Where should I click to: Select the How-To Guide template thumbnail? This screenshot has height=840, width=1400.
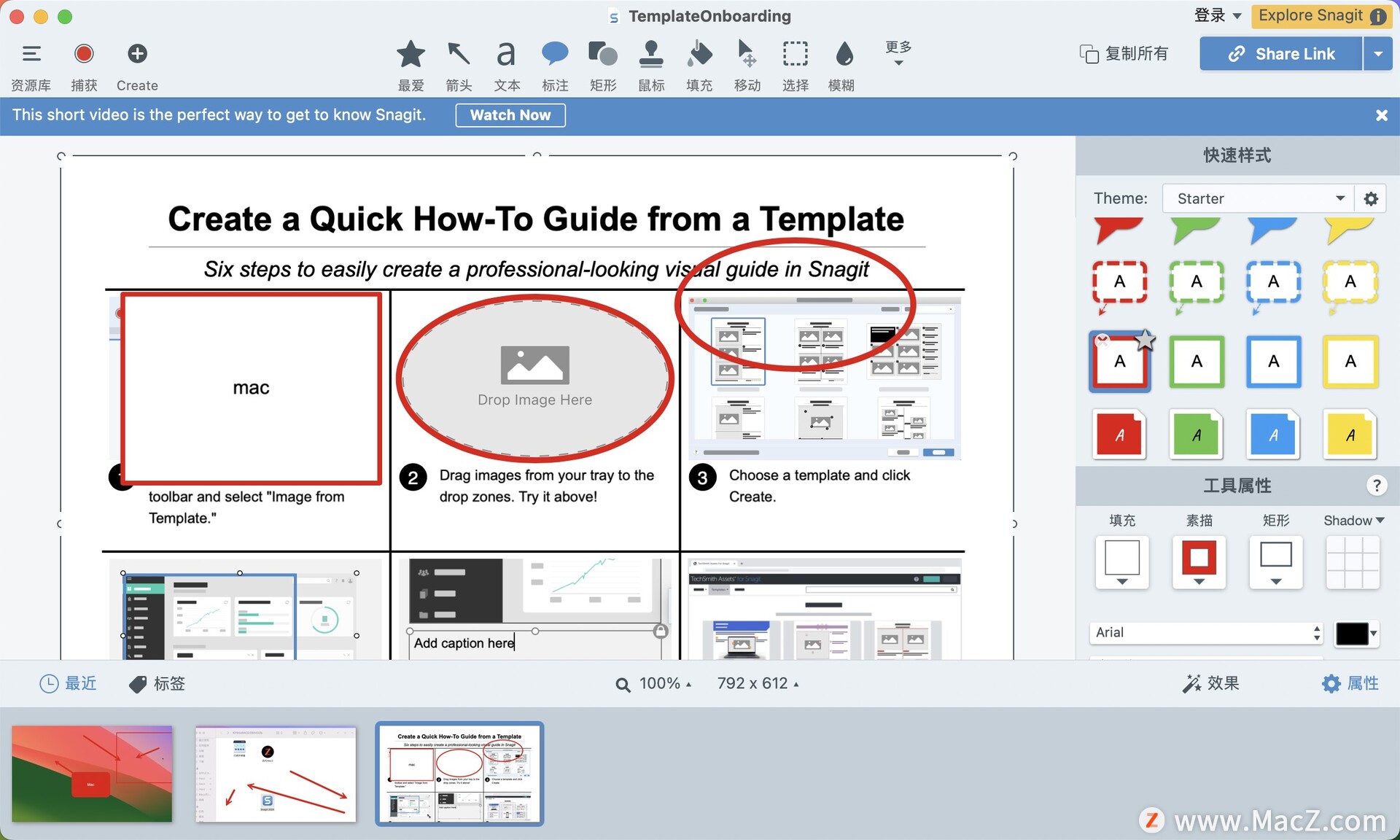tap(459, 774)
